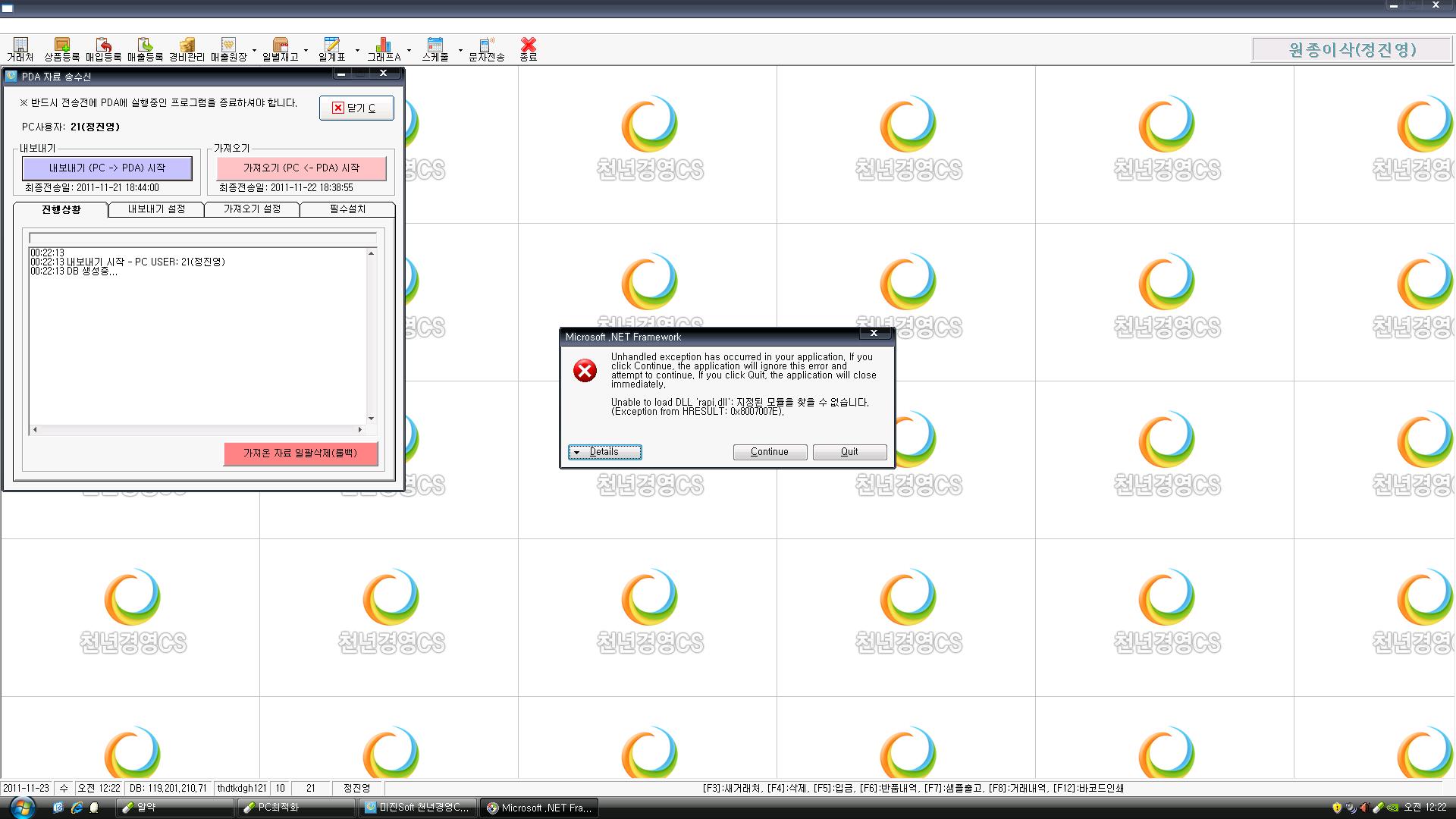Expand Details in .NET Framework dialog

pyautogui.click(x=604, y=452)
